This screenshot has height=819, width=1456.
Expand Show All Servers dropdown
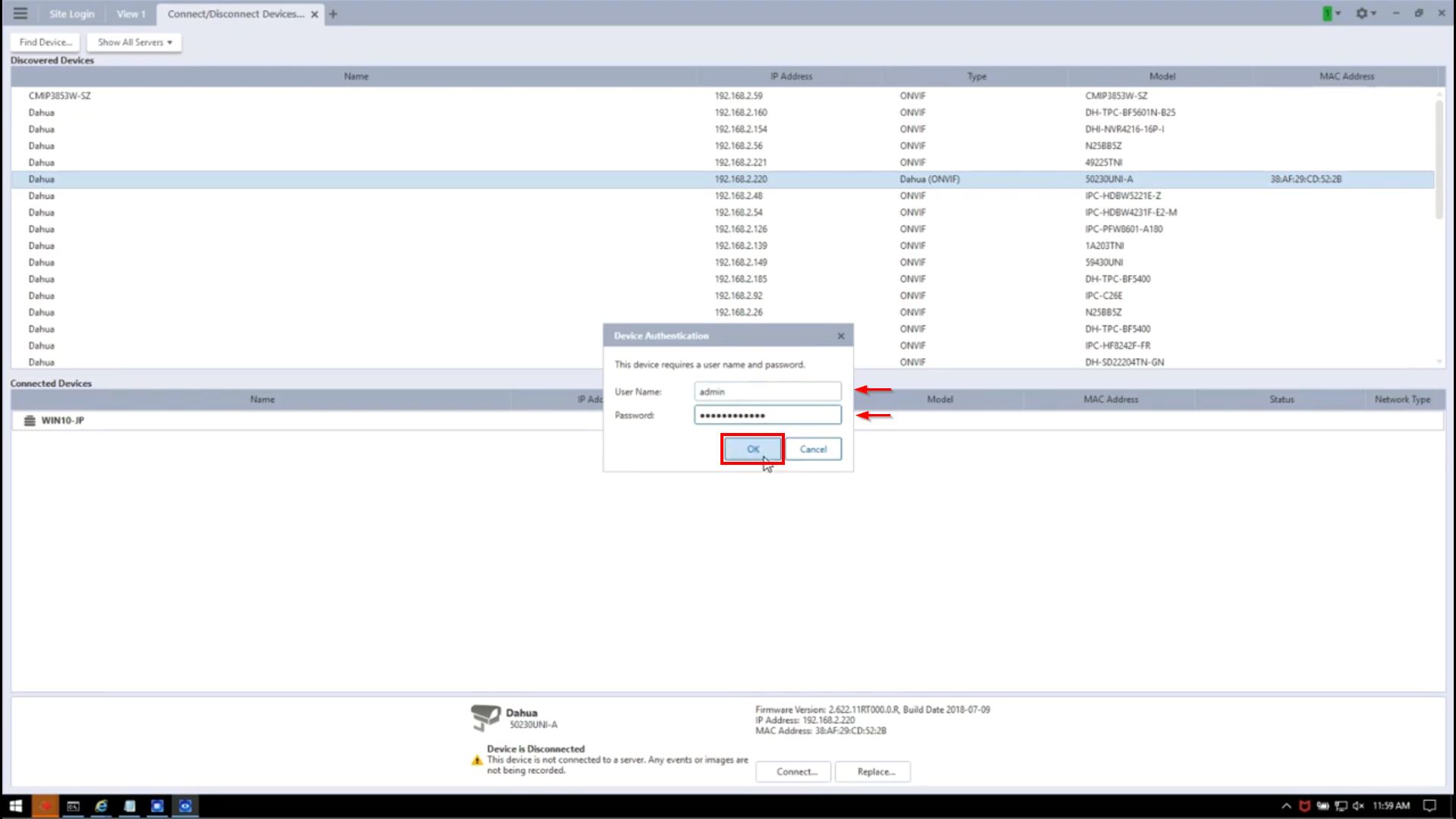[x=134, y=42]
